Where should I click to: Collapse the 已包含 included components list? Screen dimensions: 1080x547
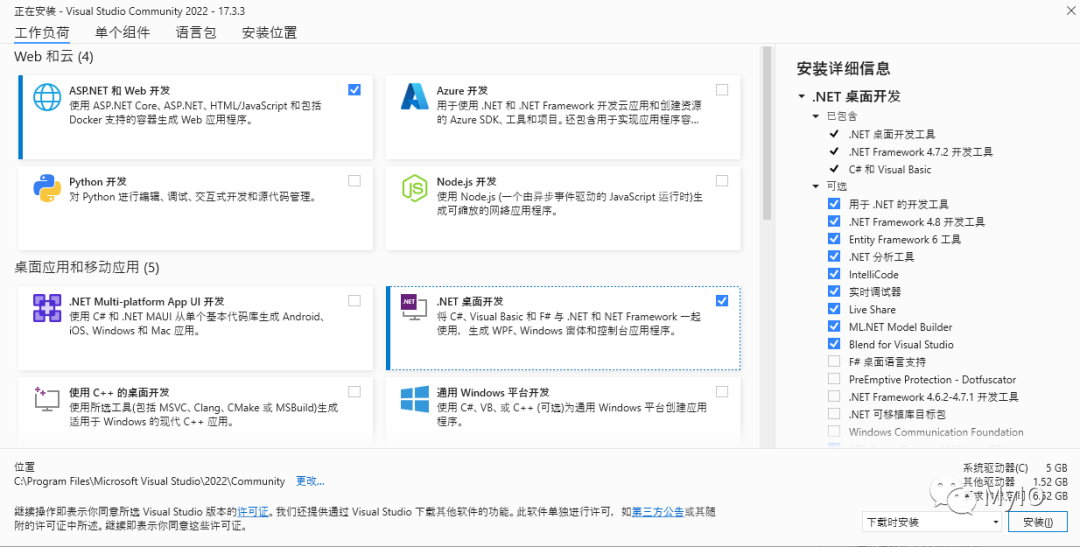pyautogui.click(x=816, y=116)
